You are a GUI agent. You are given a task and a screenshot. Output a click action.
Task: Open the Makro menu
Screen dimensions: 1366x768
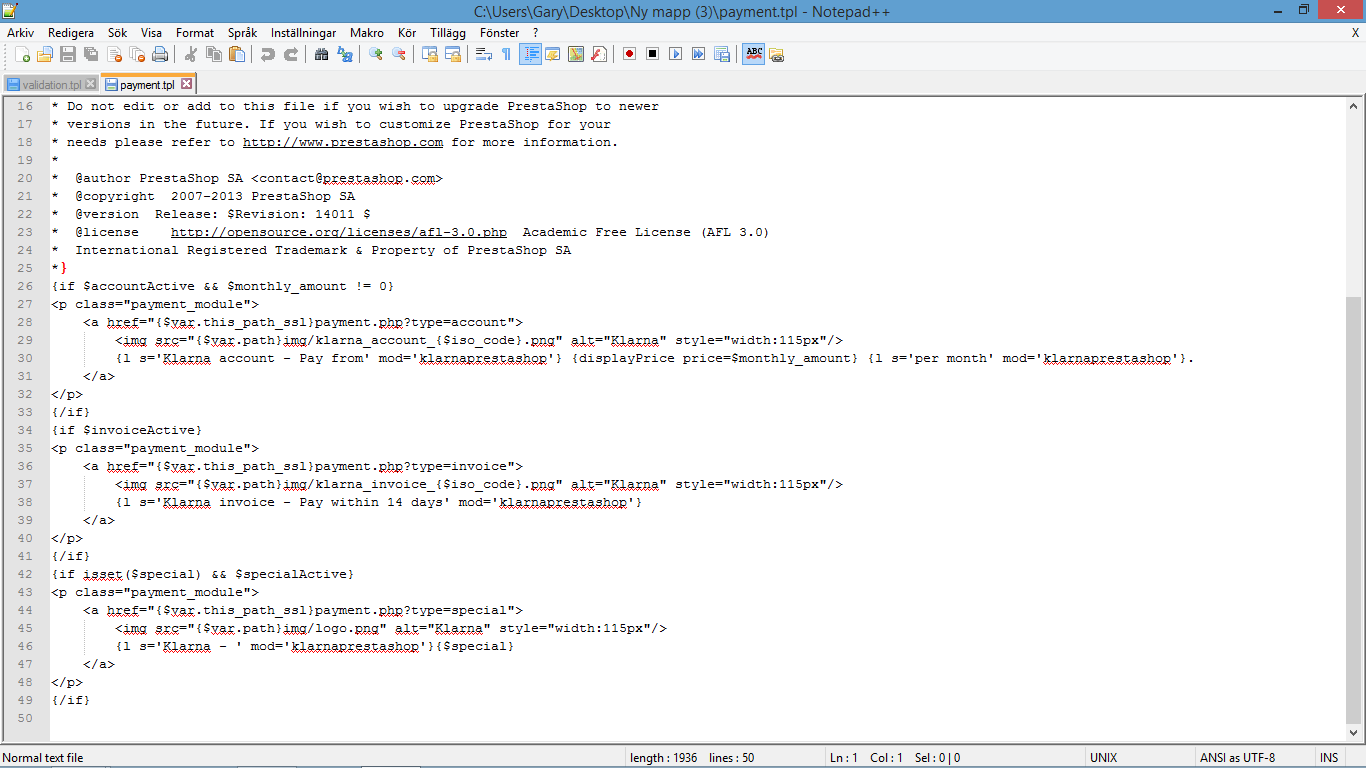[367, 33]
